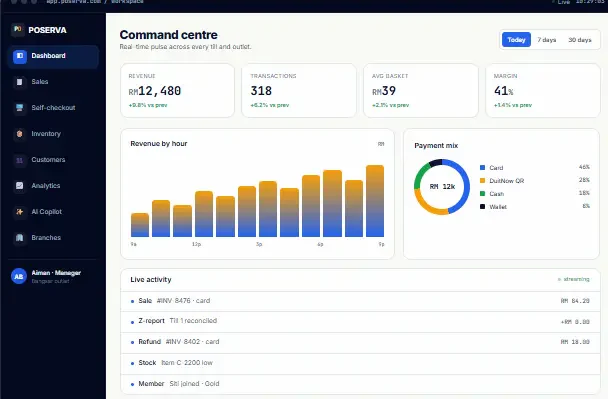Click the 'Payment mix' heading

click(436, 145)
